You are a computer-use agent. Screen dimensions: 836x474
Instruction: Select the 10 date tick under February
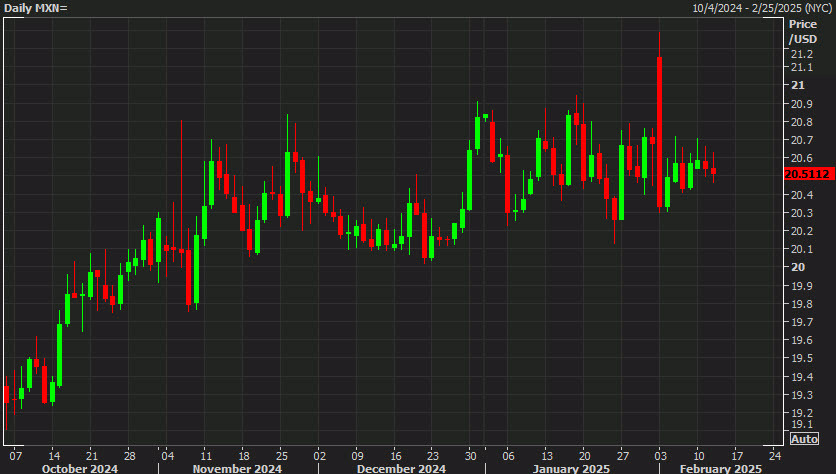click(698, 456)
